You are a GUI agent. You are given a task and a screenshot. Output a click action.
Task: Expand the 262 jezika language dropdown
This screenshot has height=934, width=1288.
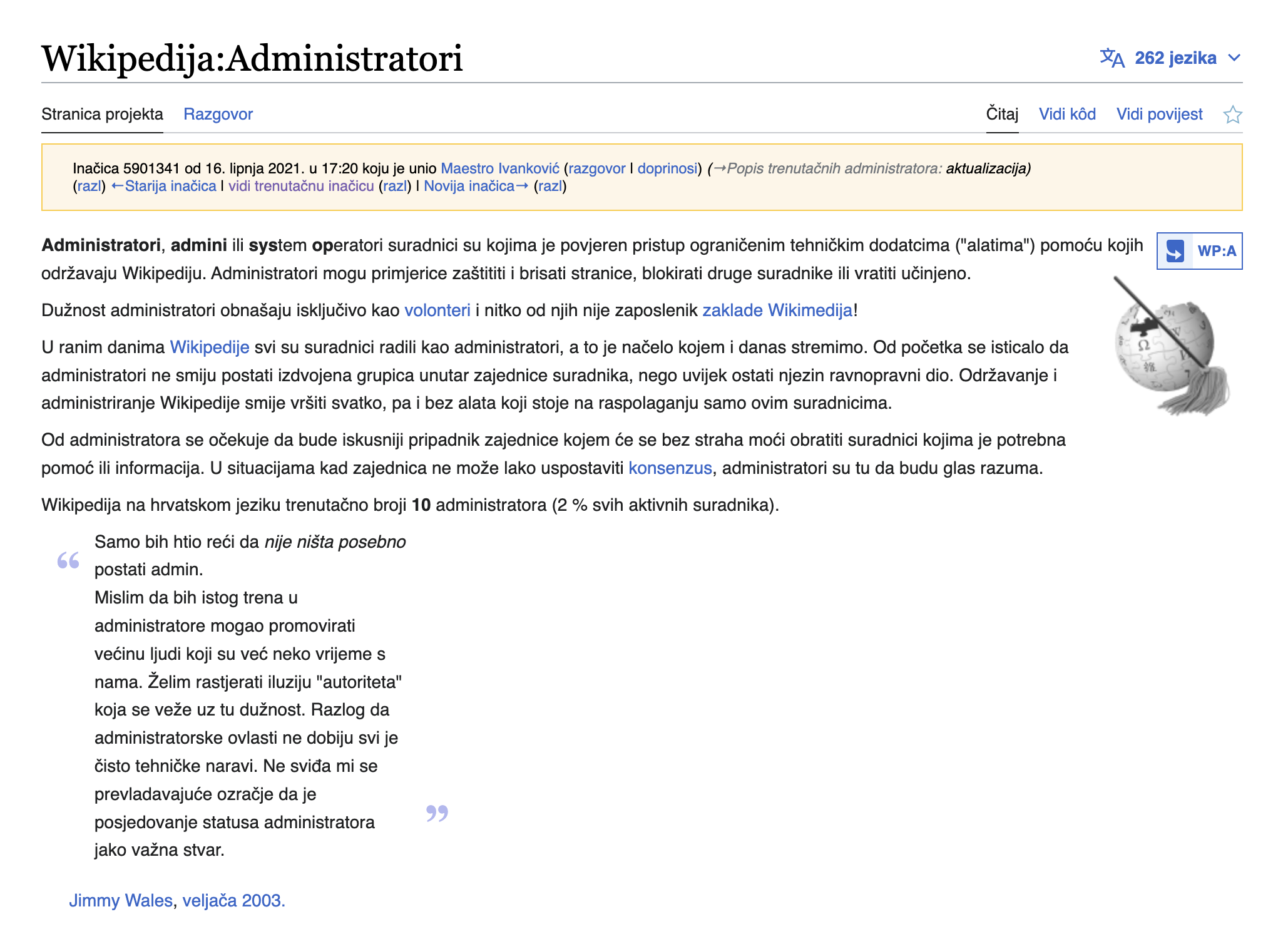coord(1170,58)
